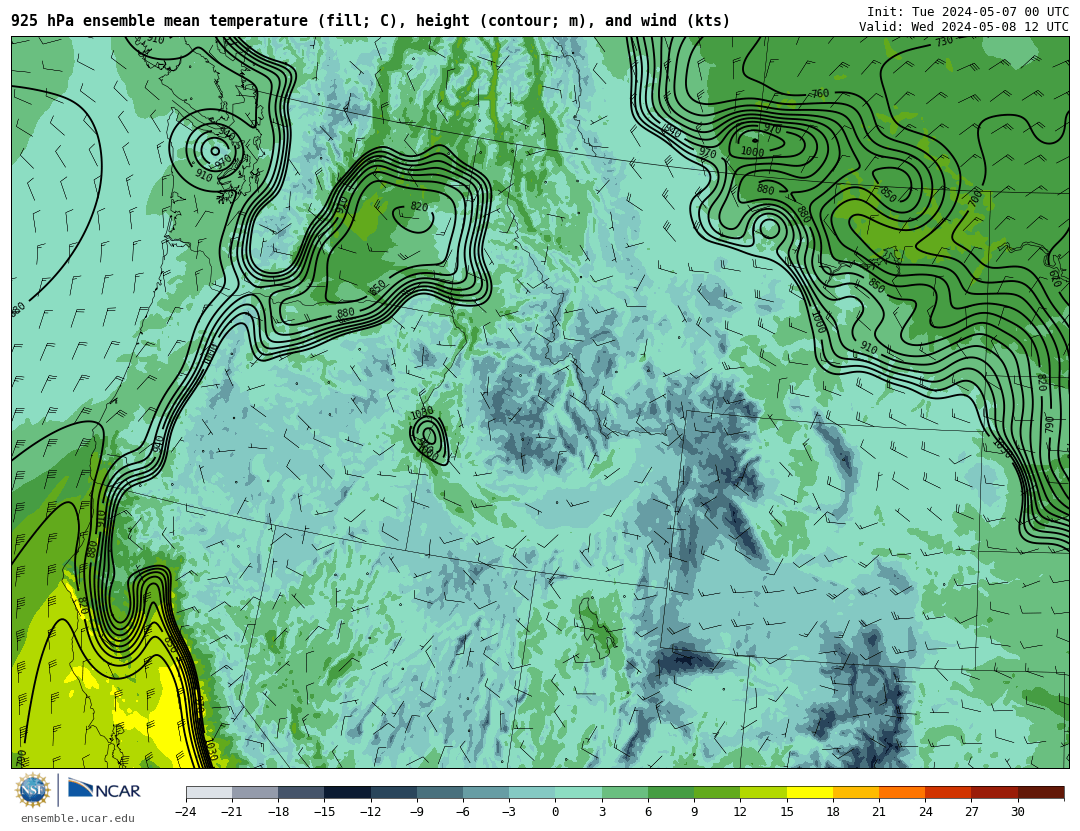Pick the dark red swatch between 27 and 30
The width and height of the screenshot is (1080, 831).
pyautogui.click(x=994, y=792)
